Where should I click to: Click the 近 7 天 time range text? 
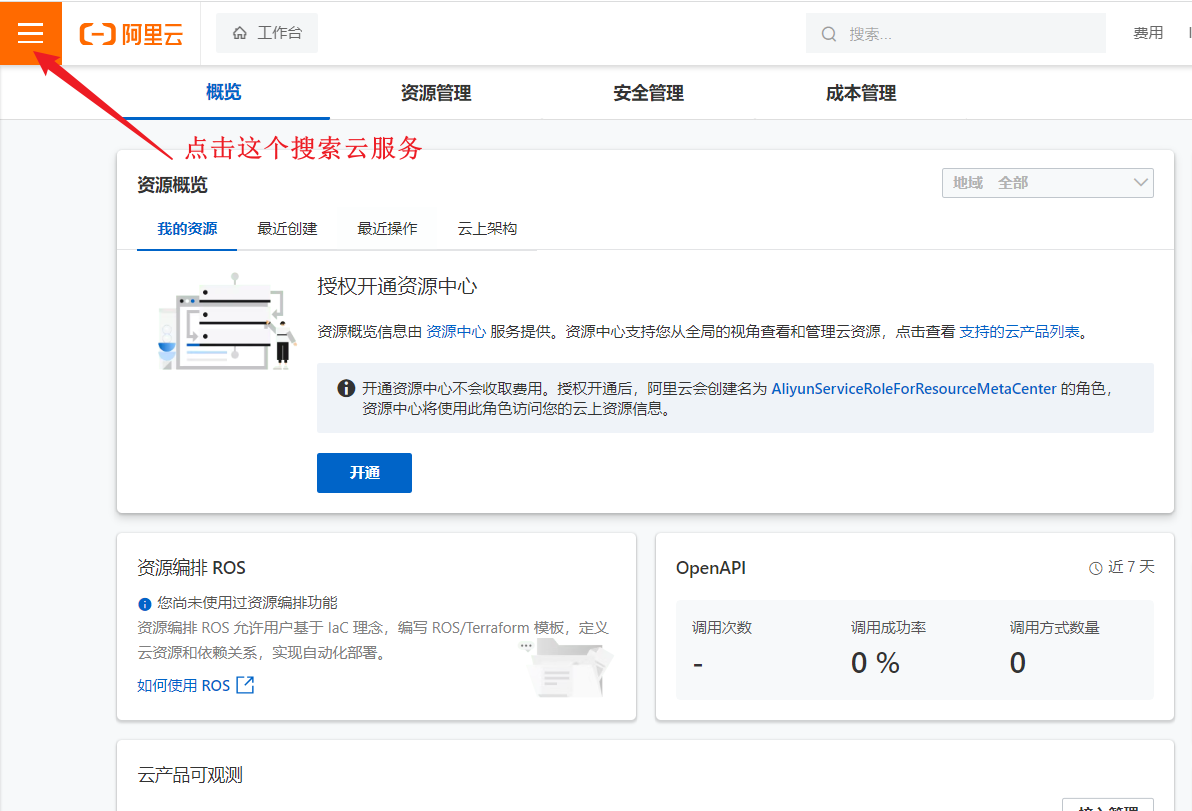coord(1131,567)
